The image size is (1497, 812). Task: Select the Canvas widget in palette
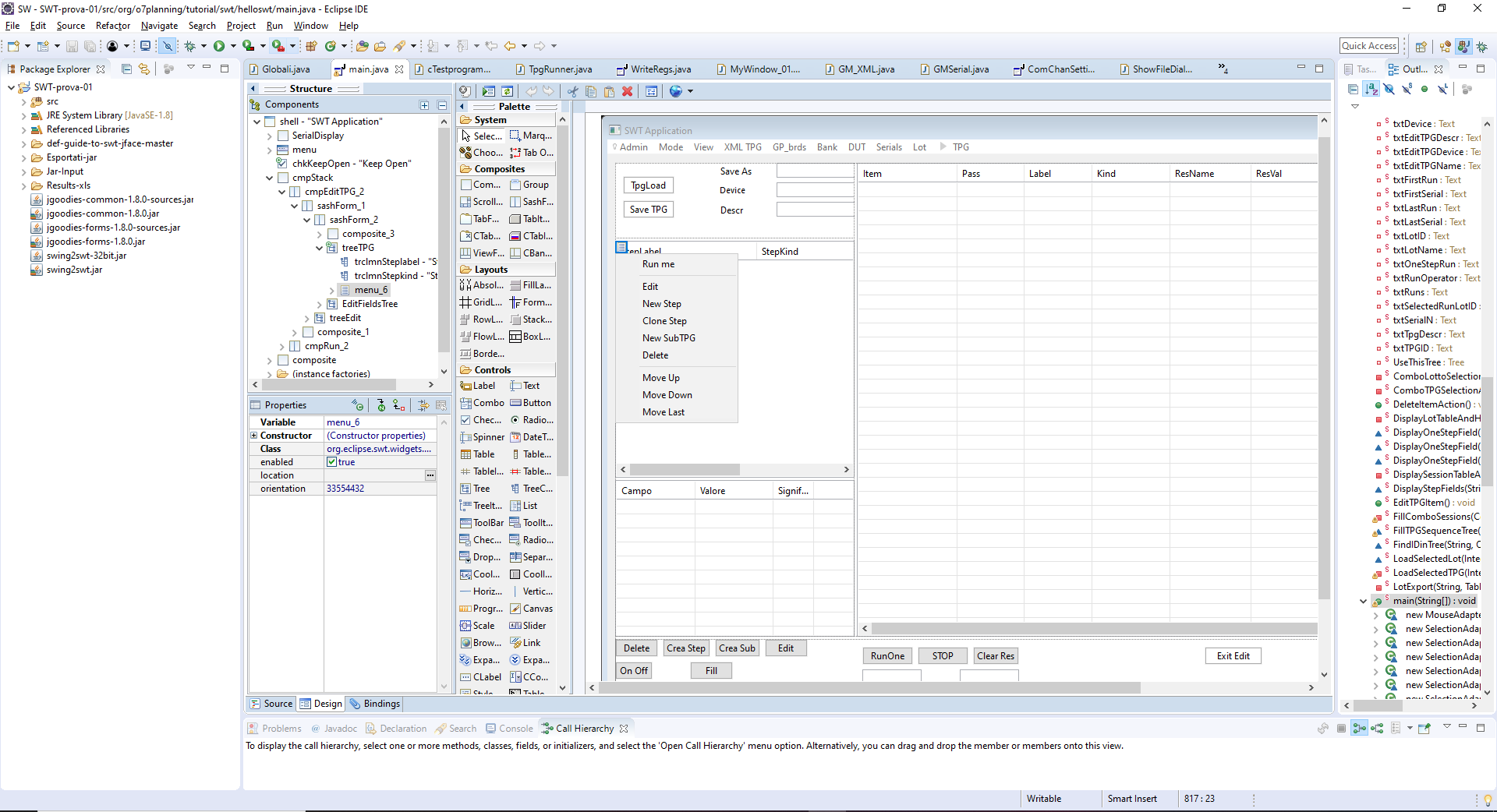point(531,609)
